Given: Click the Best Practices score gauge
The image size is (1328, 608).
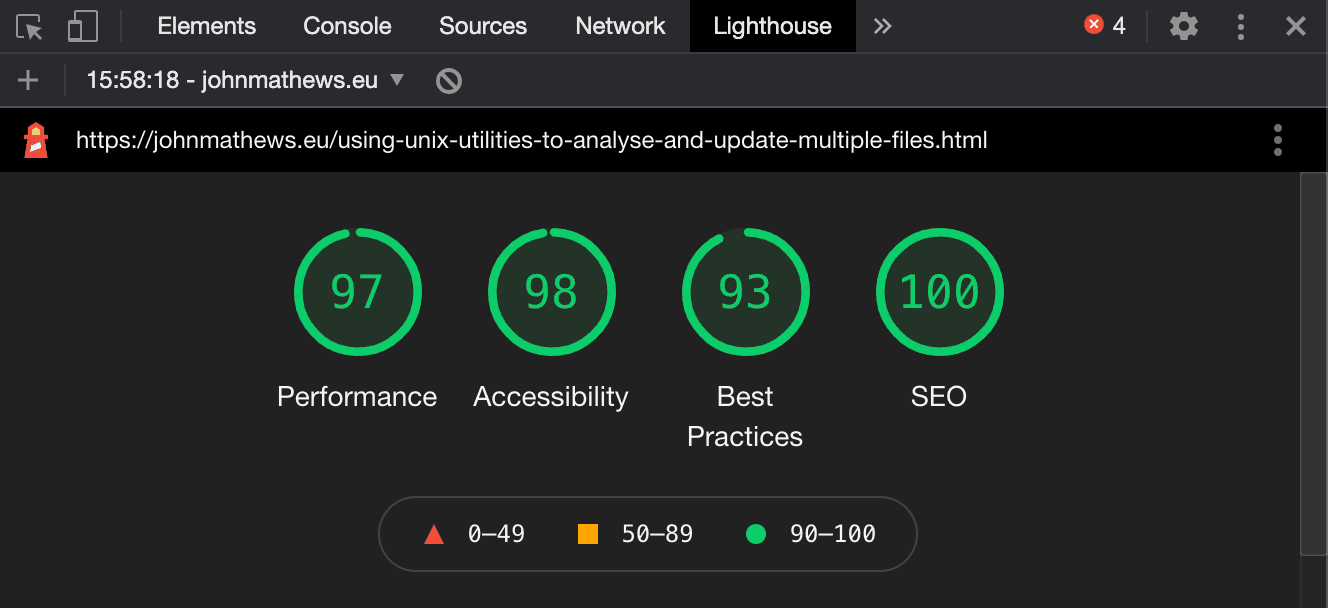Looking at the screenshot, I should coord(745,292).
